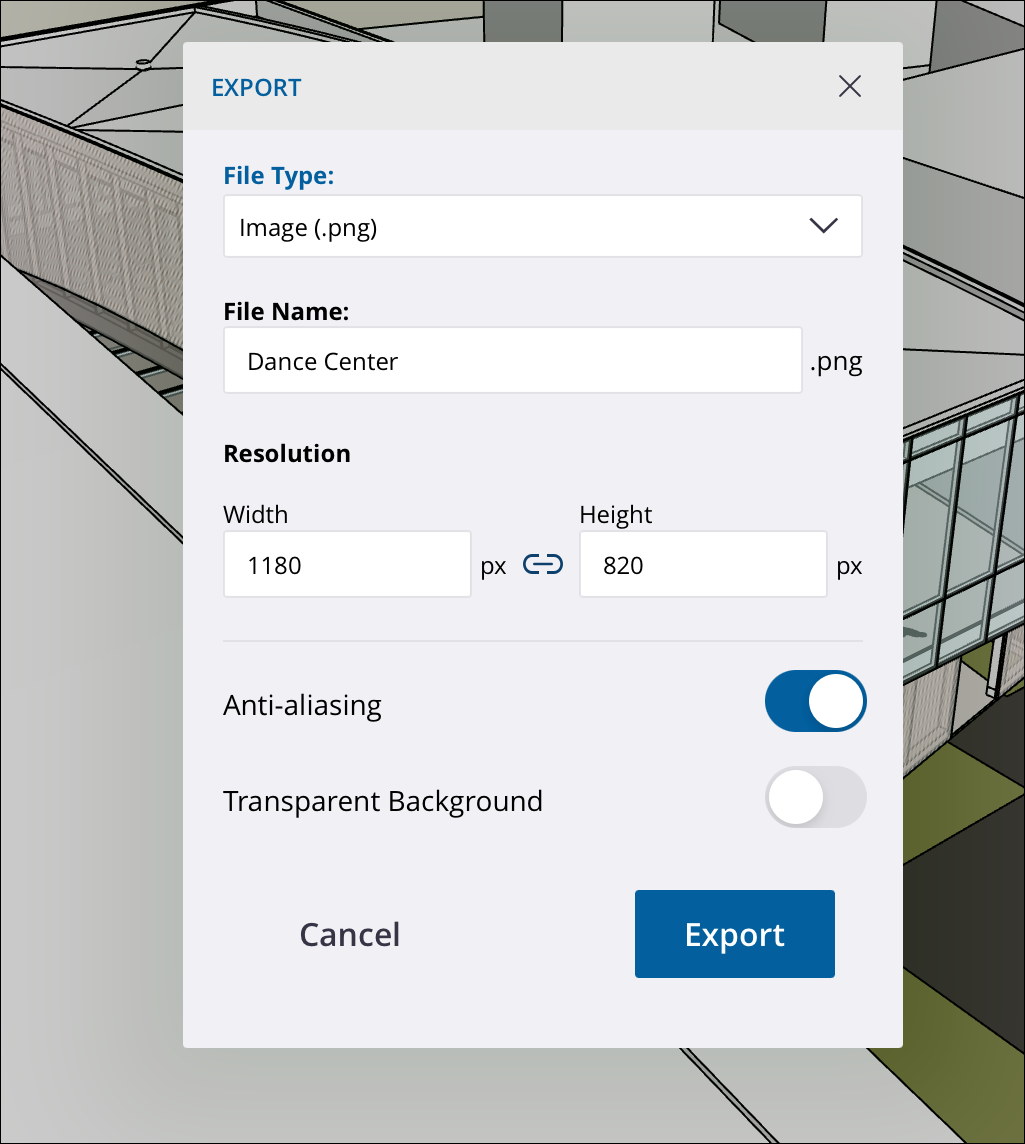This screenshot has height=1144, width=1025.
Task: Click the dropdown chevron on File Type
Action: 823,226
